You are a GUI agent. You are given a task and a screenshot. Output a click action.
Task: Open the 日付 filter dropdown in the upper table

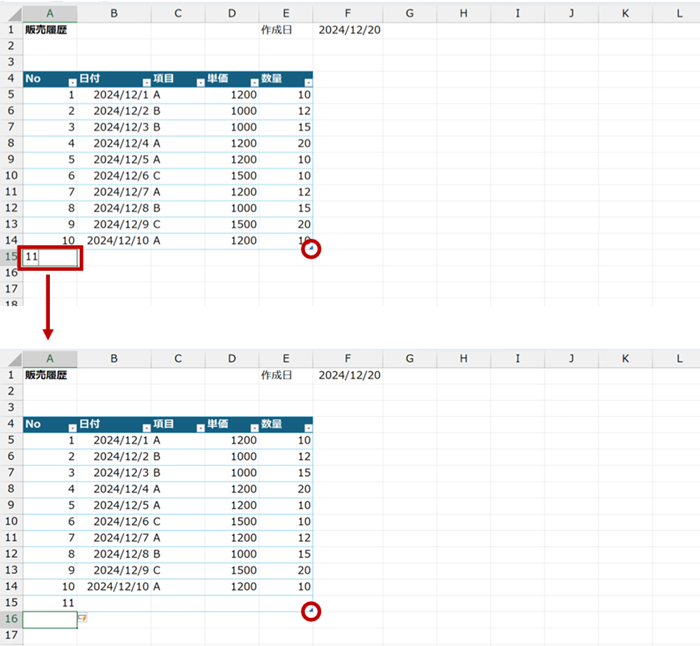[x=145, y=82]
